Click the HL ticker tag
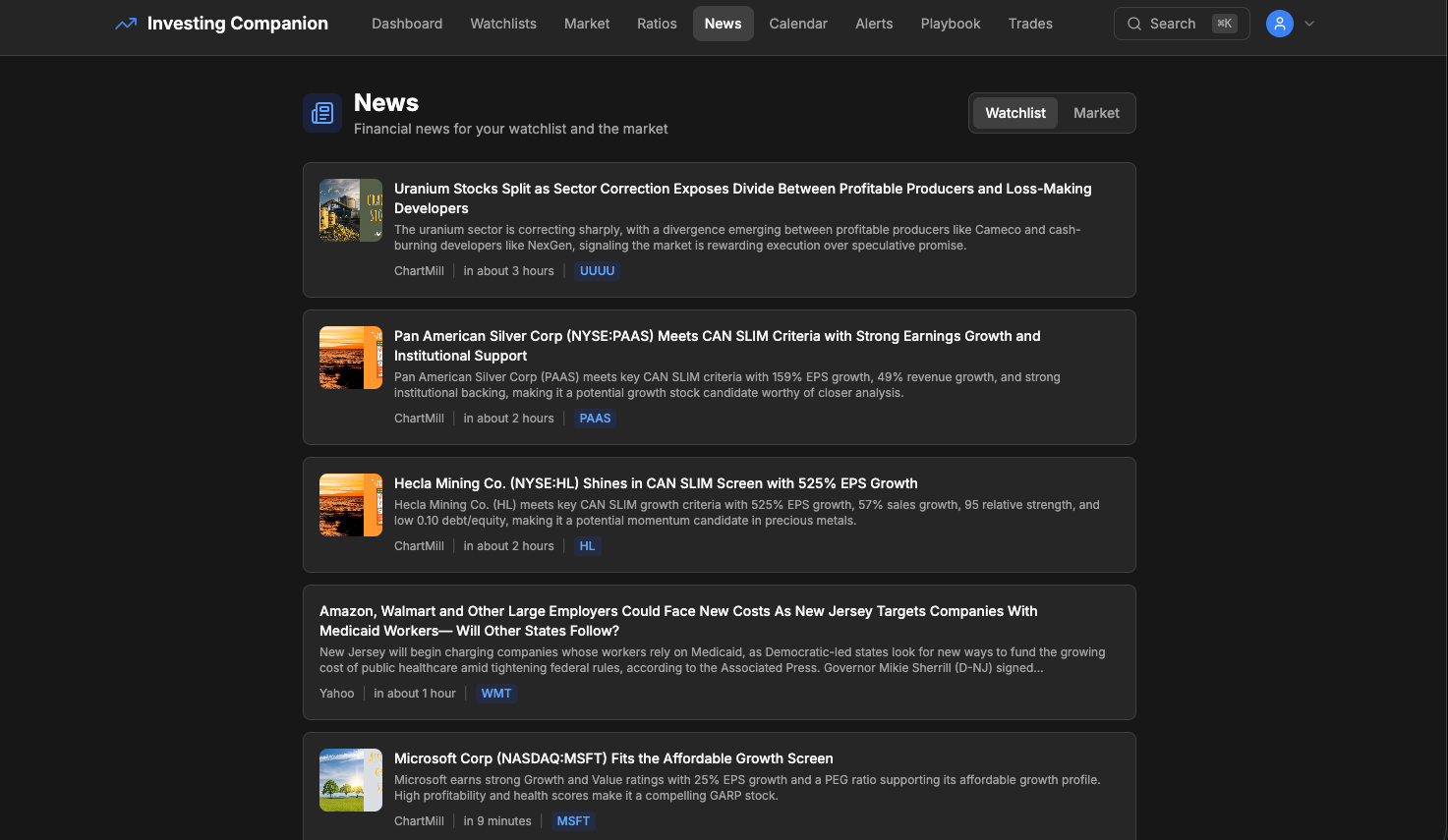 [x=587, y=546]
